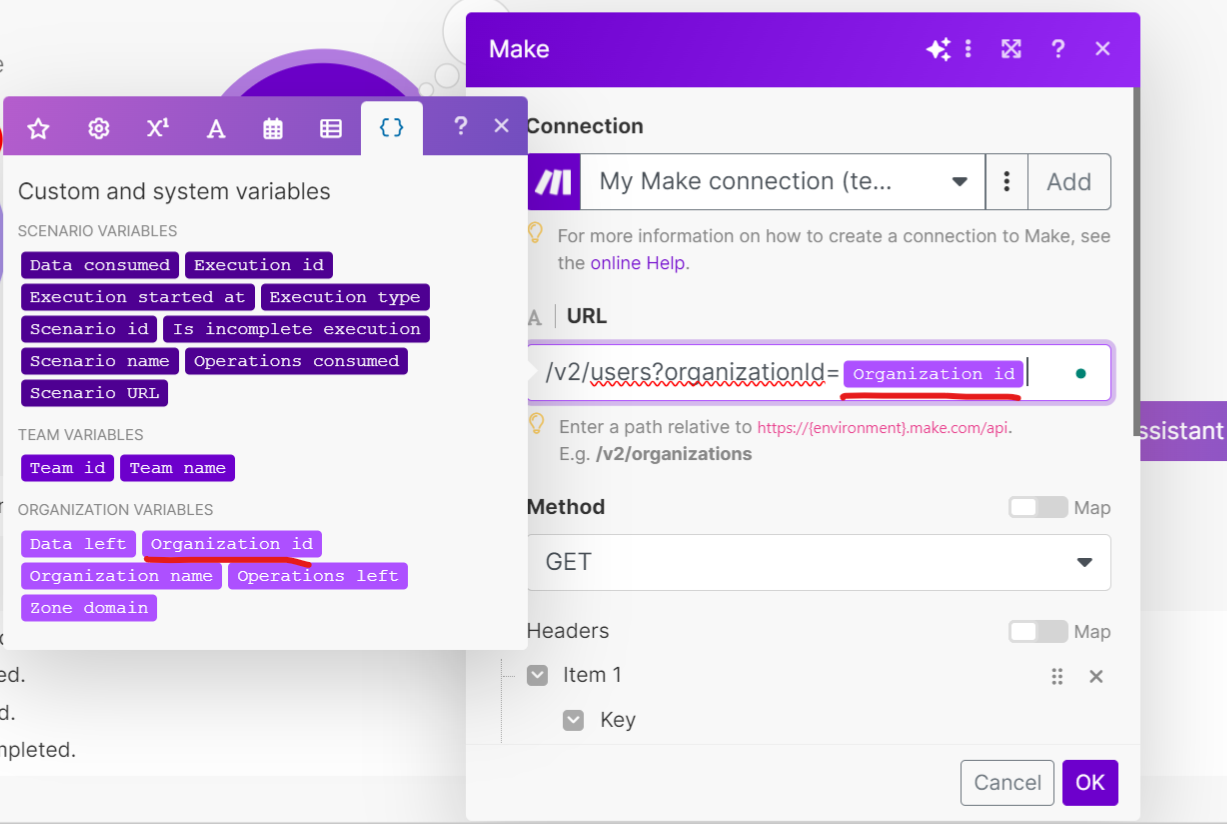The image size is (1227, 824).
Task: Toggle the Headers Map switch
Action: (x=1038, y=631)
